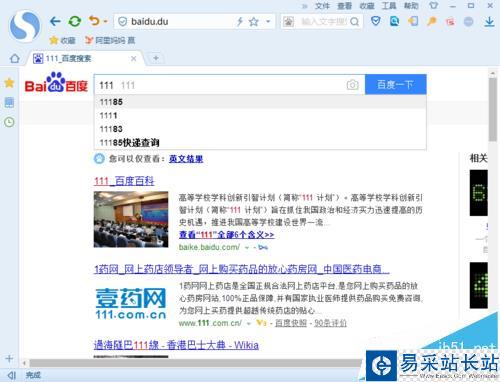Screen dimensions: 500x382
Task: Click the lightning speed mode icon
Action: pyautogui.click(x=239, y=22)
